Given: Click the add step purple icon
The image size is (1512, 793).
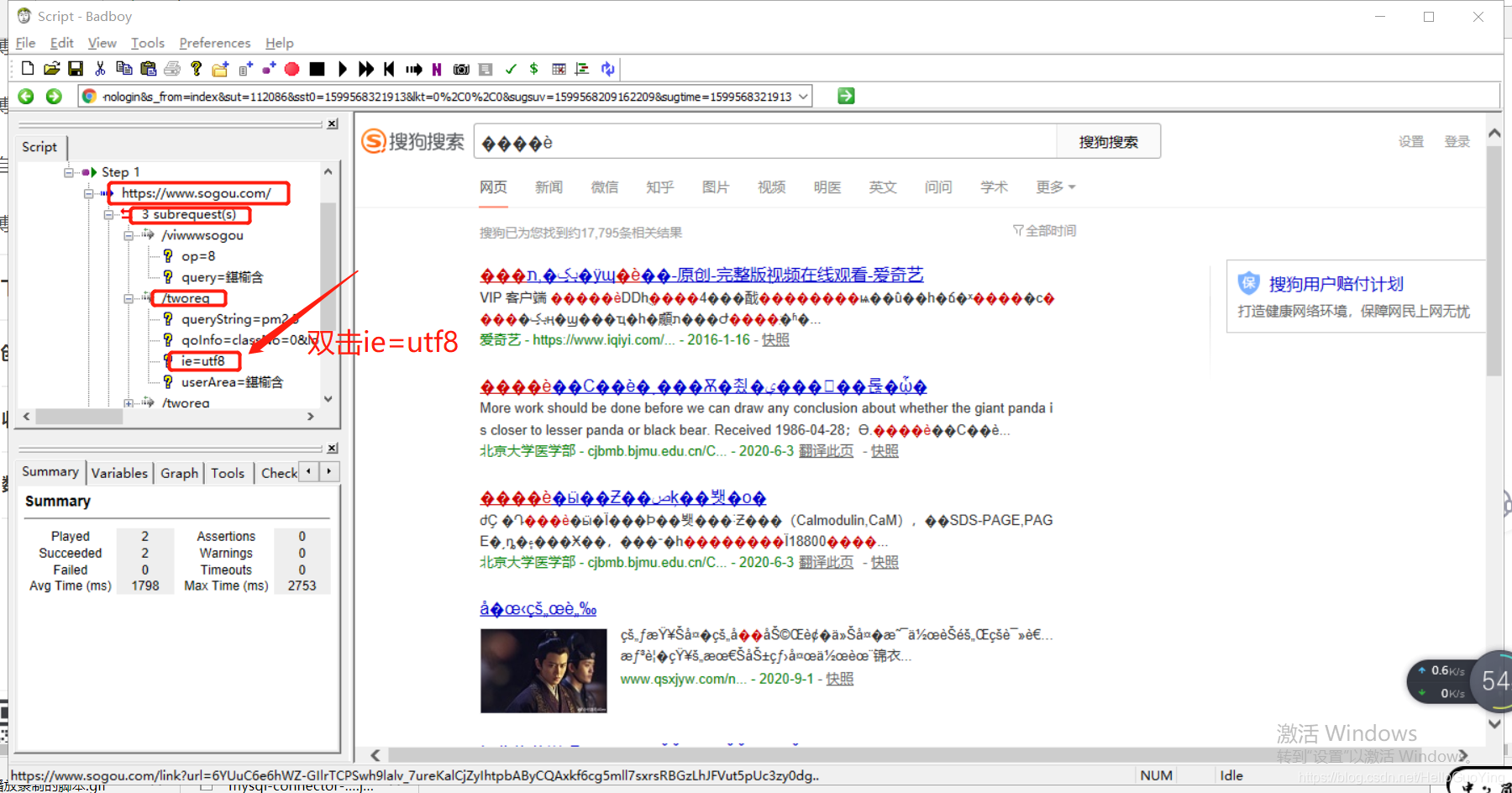Looking at the screenshot, I should (x=269, y=69).
